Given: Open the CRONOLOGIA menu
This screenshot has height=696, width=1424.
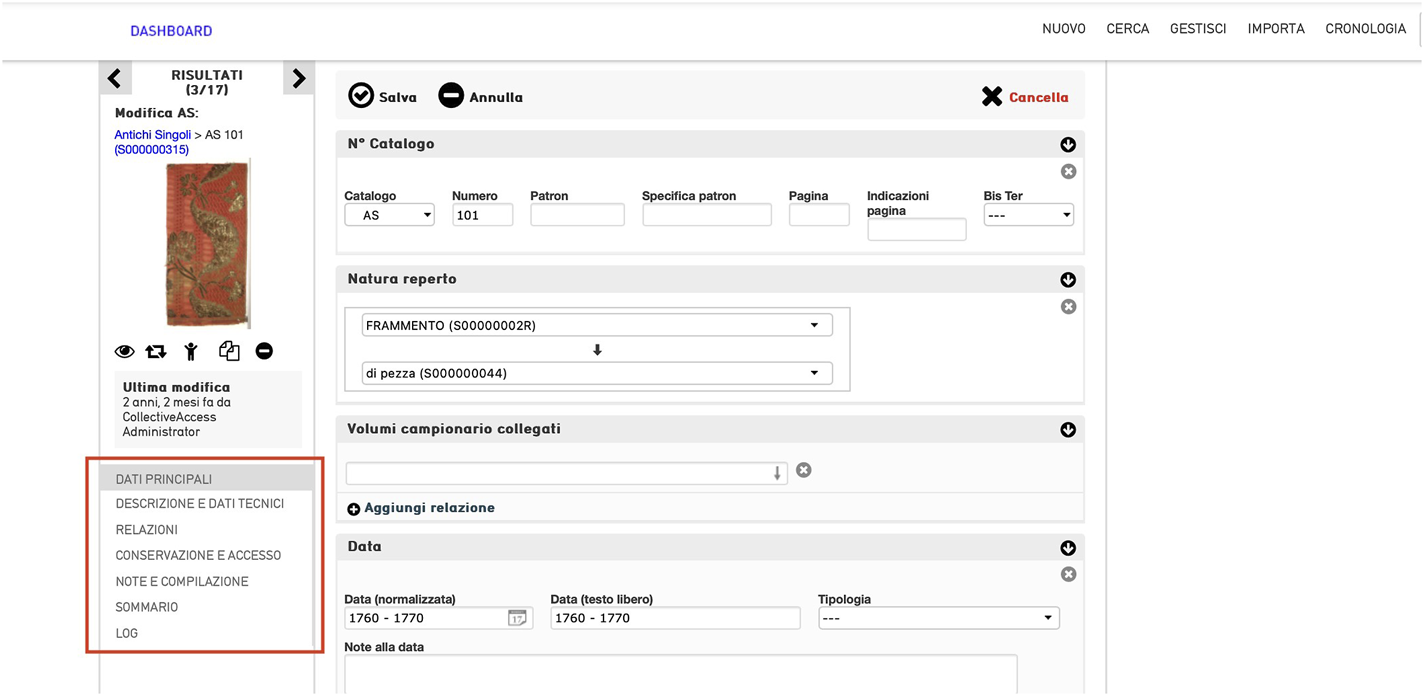Looking at the screenshot, I should click(x=1366, y=29).
